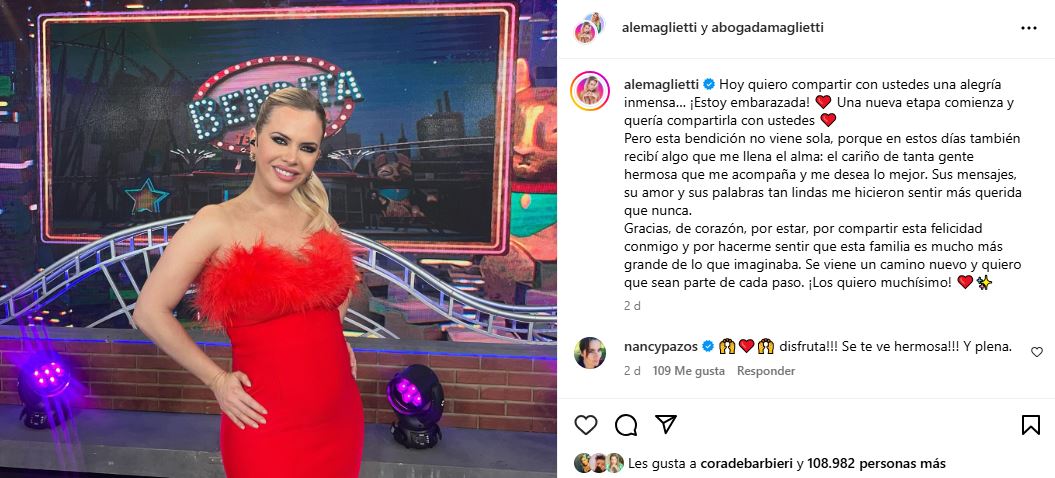Like the post with the heart icon
The image size is (1055, 478).
click(x=586, y=425)
